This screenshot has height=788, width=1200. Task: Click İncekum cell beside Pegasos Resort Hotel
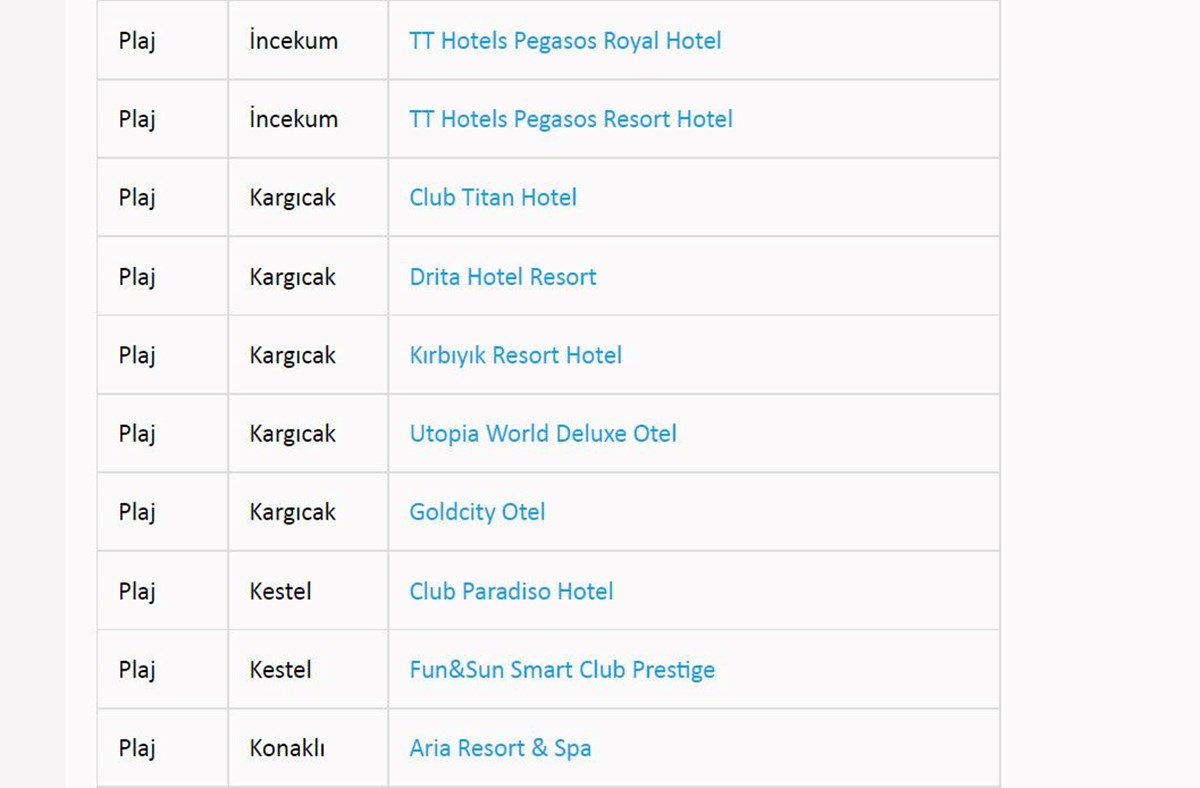[x=308, y=119]
